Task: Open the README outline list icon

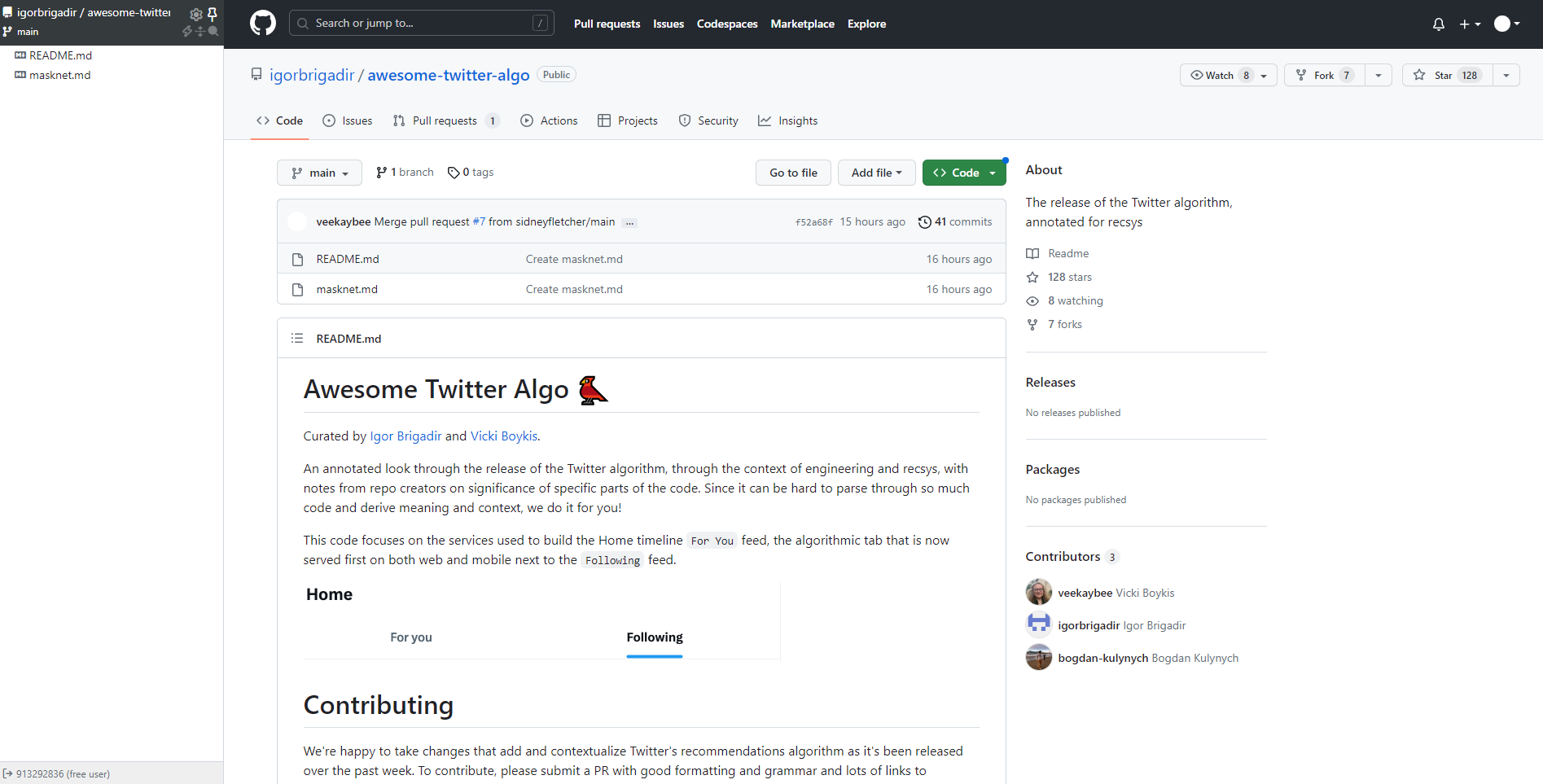Action: 297,338
